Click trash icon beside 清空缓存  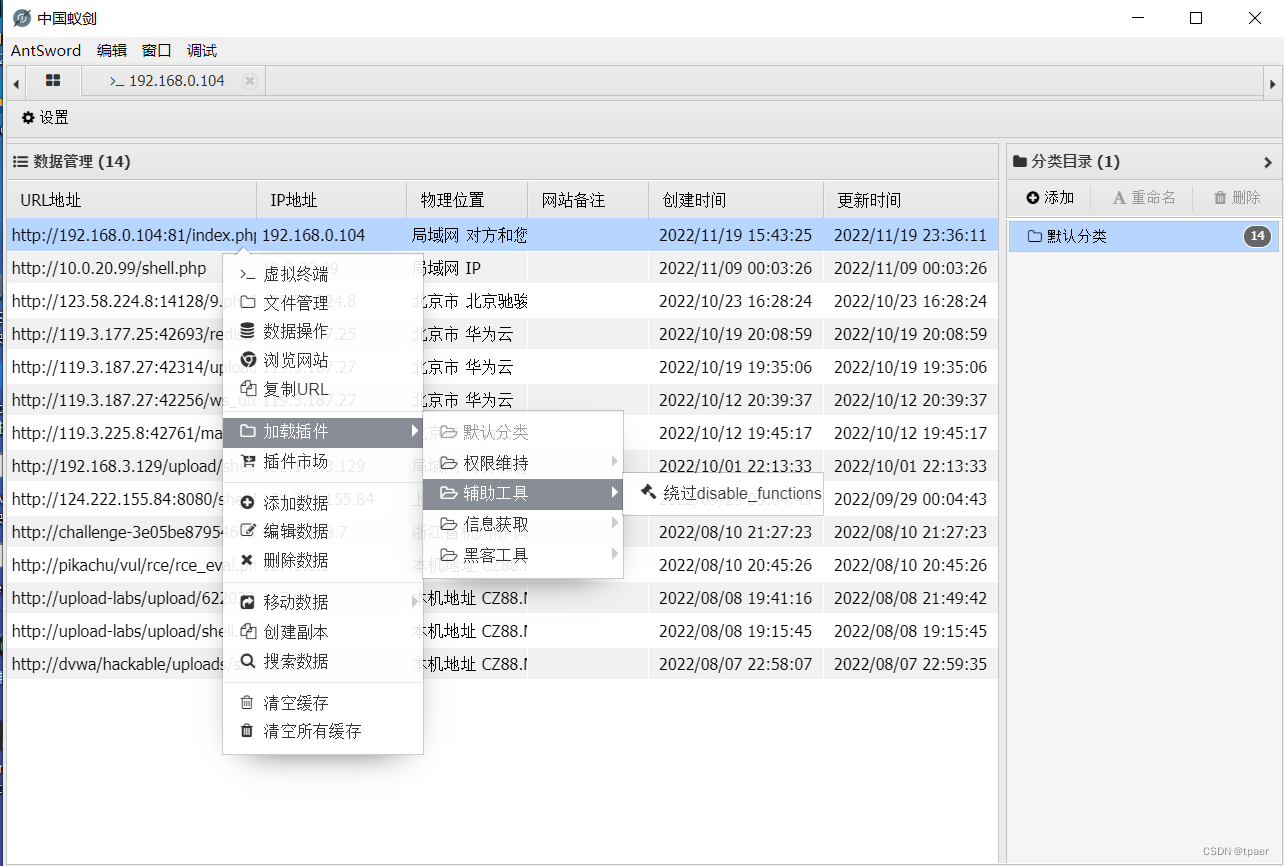(x=247, y=702)
